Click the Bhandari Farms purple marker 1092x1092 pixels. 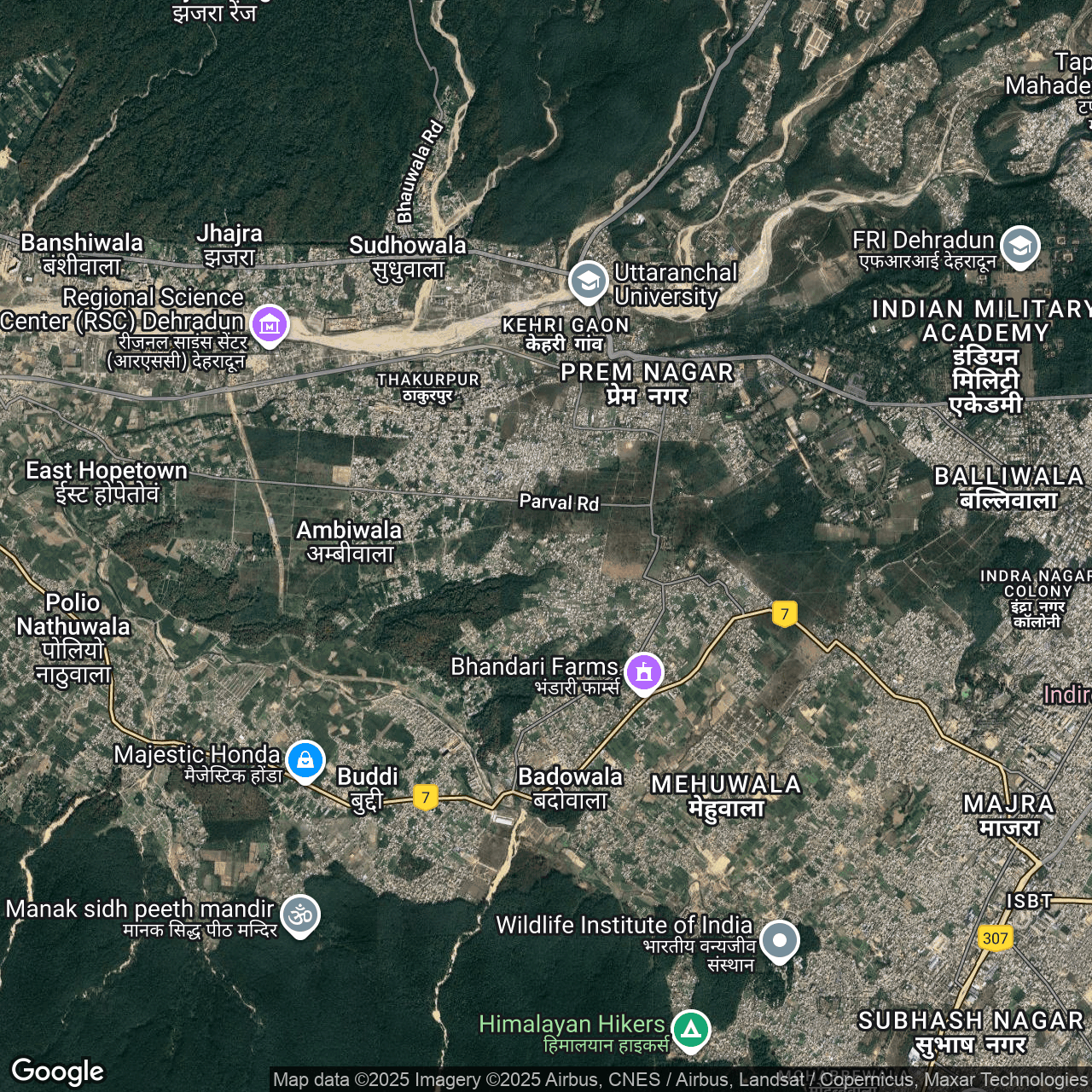pyautogui.click(x=644, y=672)
